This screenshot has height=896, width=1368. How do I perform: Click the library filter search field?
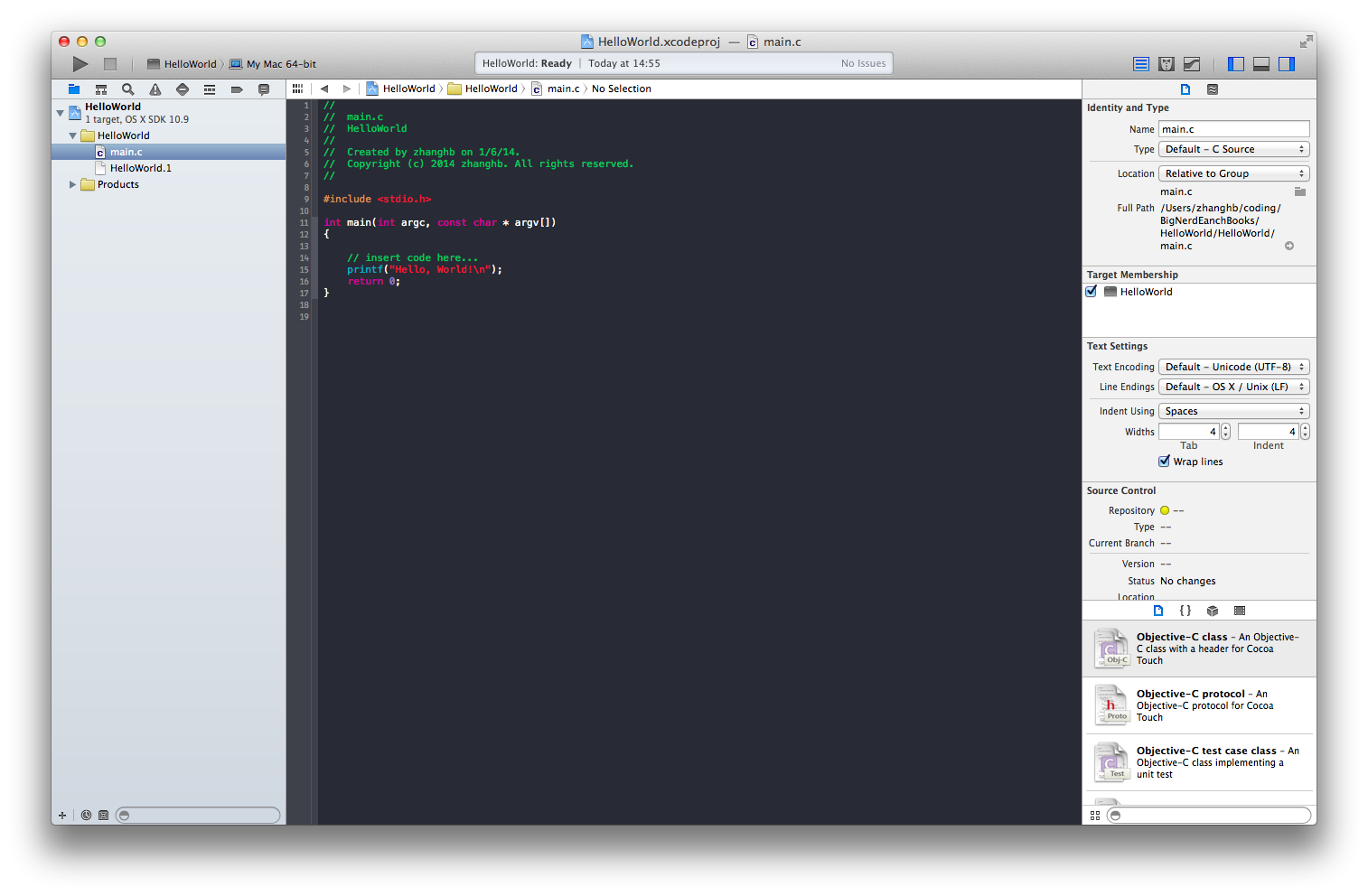[1209, 816]
